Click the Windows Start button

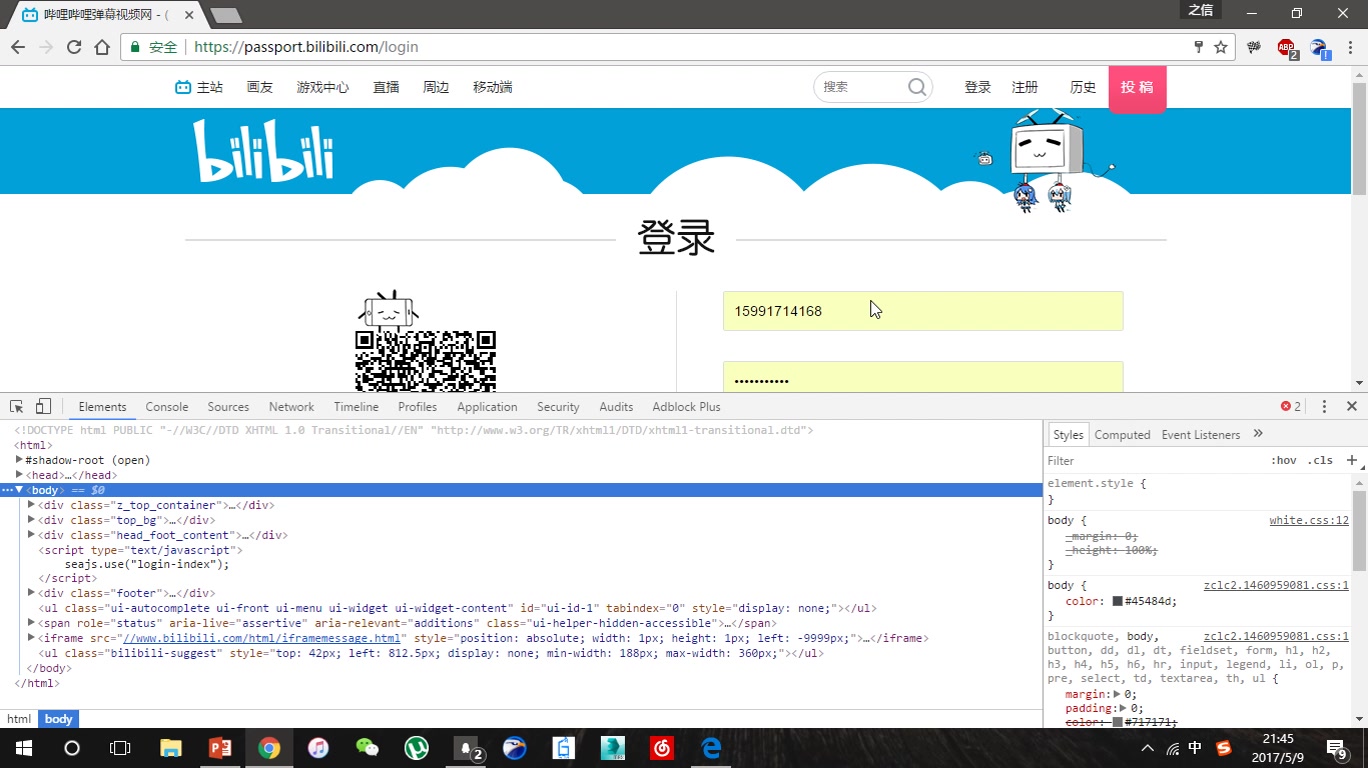(x=23, y=748)
